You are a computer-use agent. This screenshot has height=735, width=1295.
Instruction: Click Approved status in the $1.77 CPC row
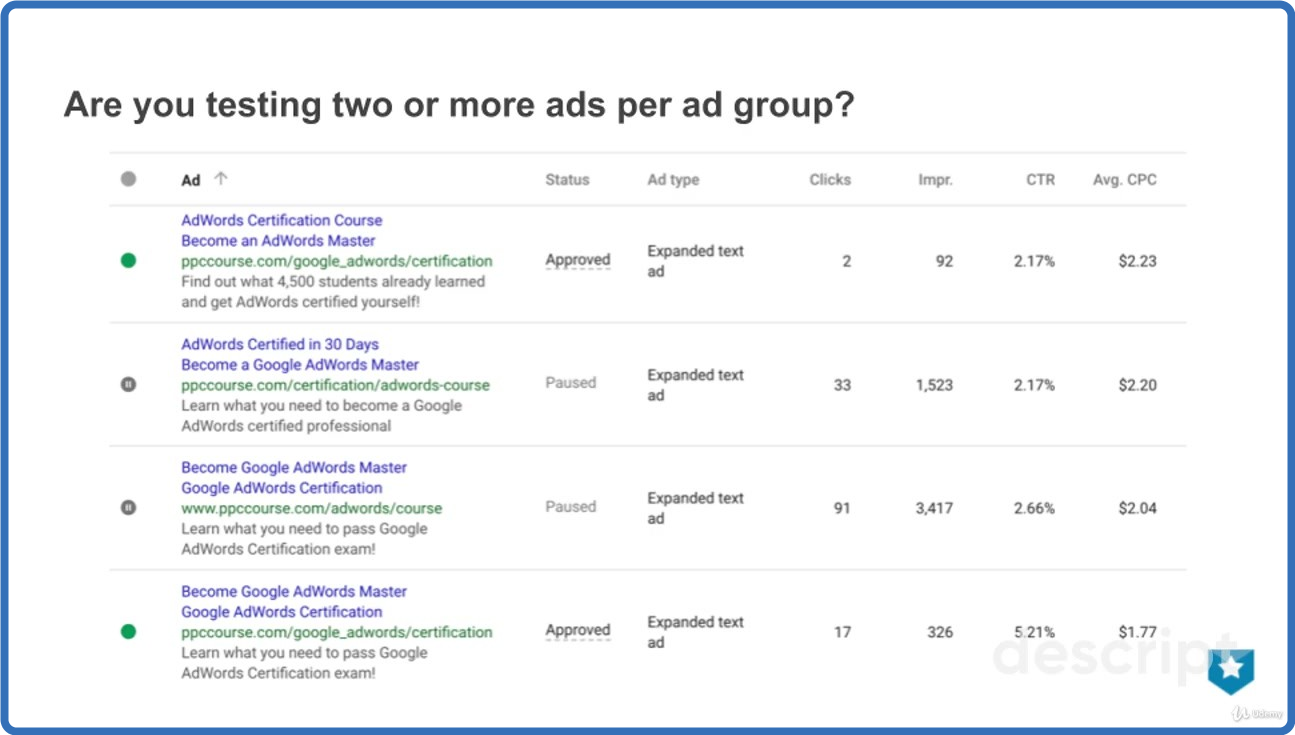[578, 630]
